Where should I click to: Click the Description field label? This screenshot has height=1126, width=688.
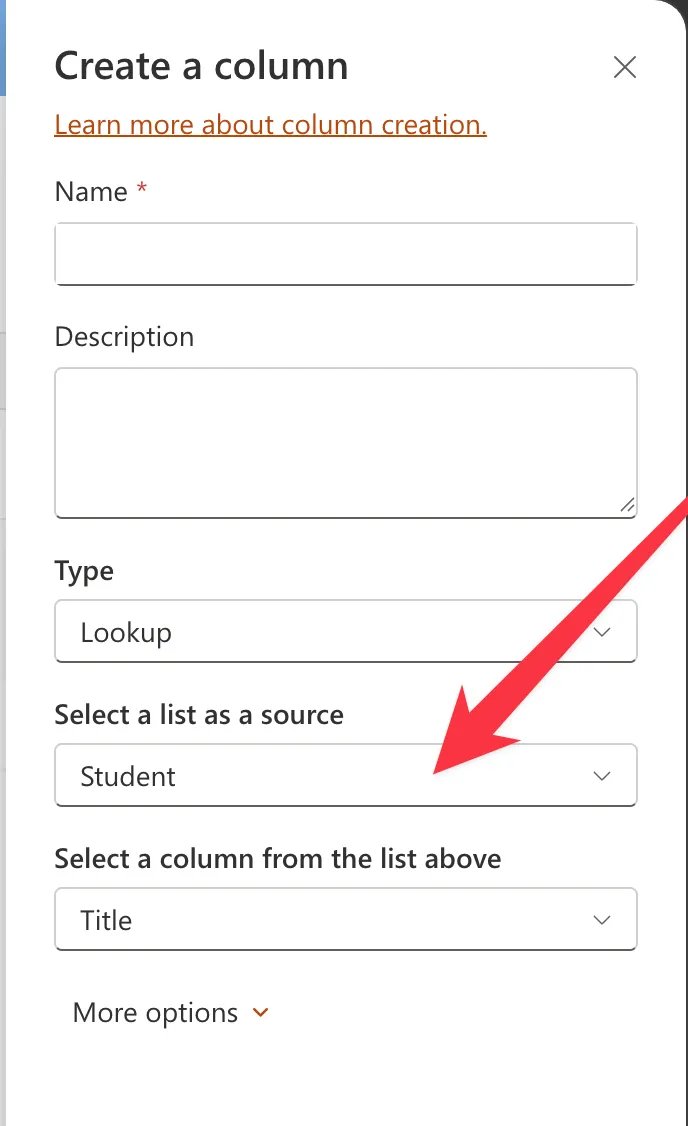pos(124,337)
